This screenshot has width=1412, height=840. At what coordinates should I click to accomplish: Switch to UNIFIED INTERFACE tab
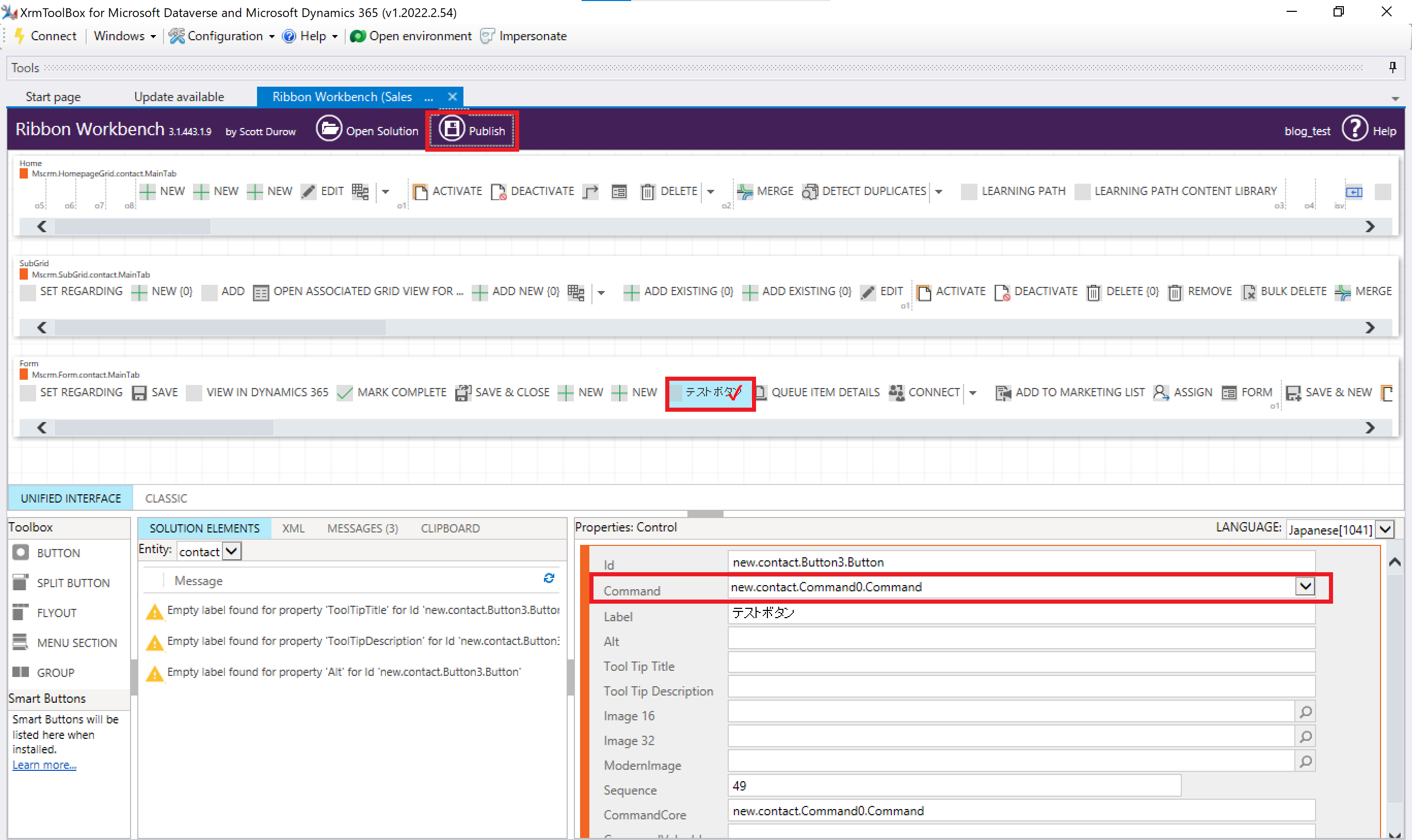click(x=71, y=498)
